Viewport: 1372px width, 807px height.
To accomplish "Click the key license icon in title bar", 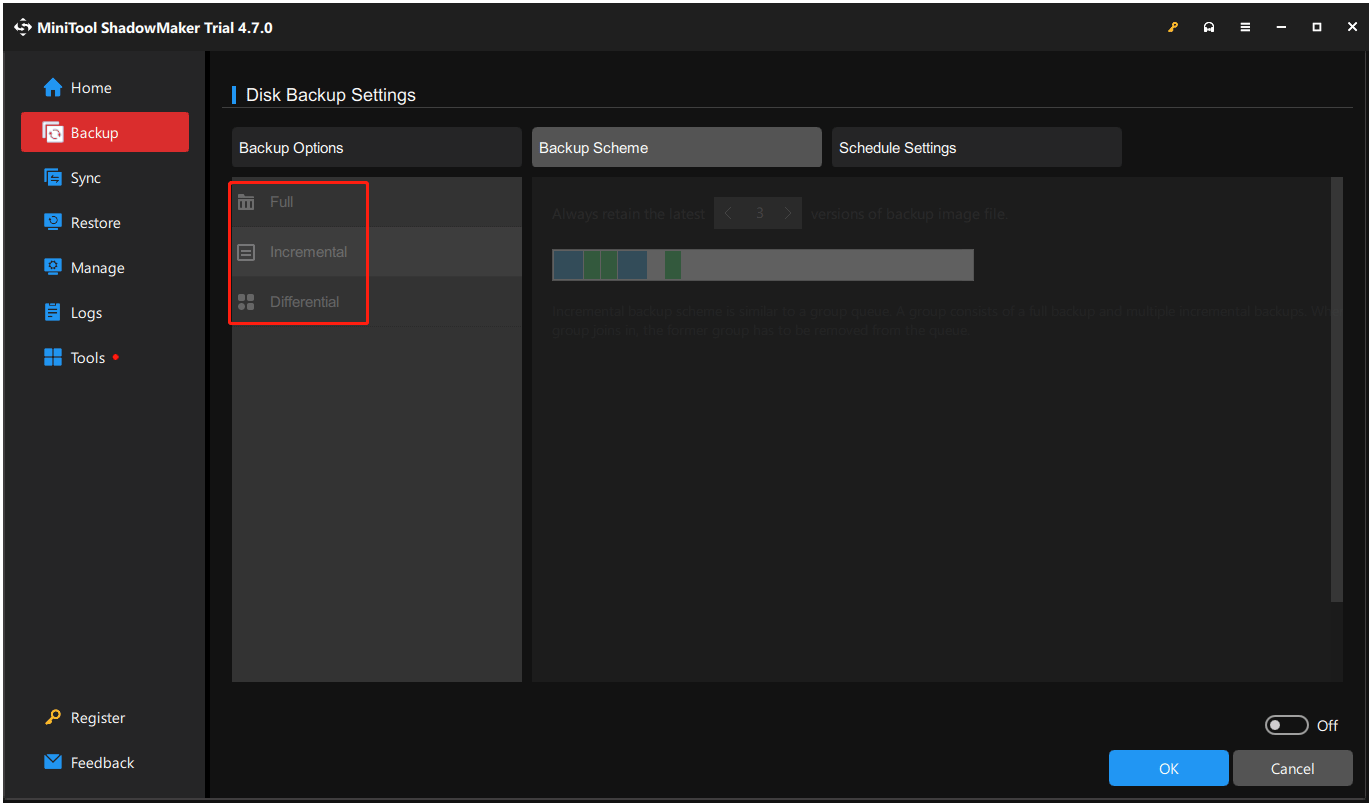I will [x=1173, y=28].
